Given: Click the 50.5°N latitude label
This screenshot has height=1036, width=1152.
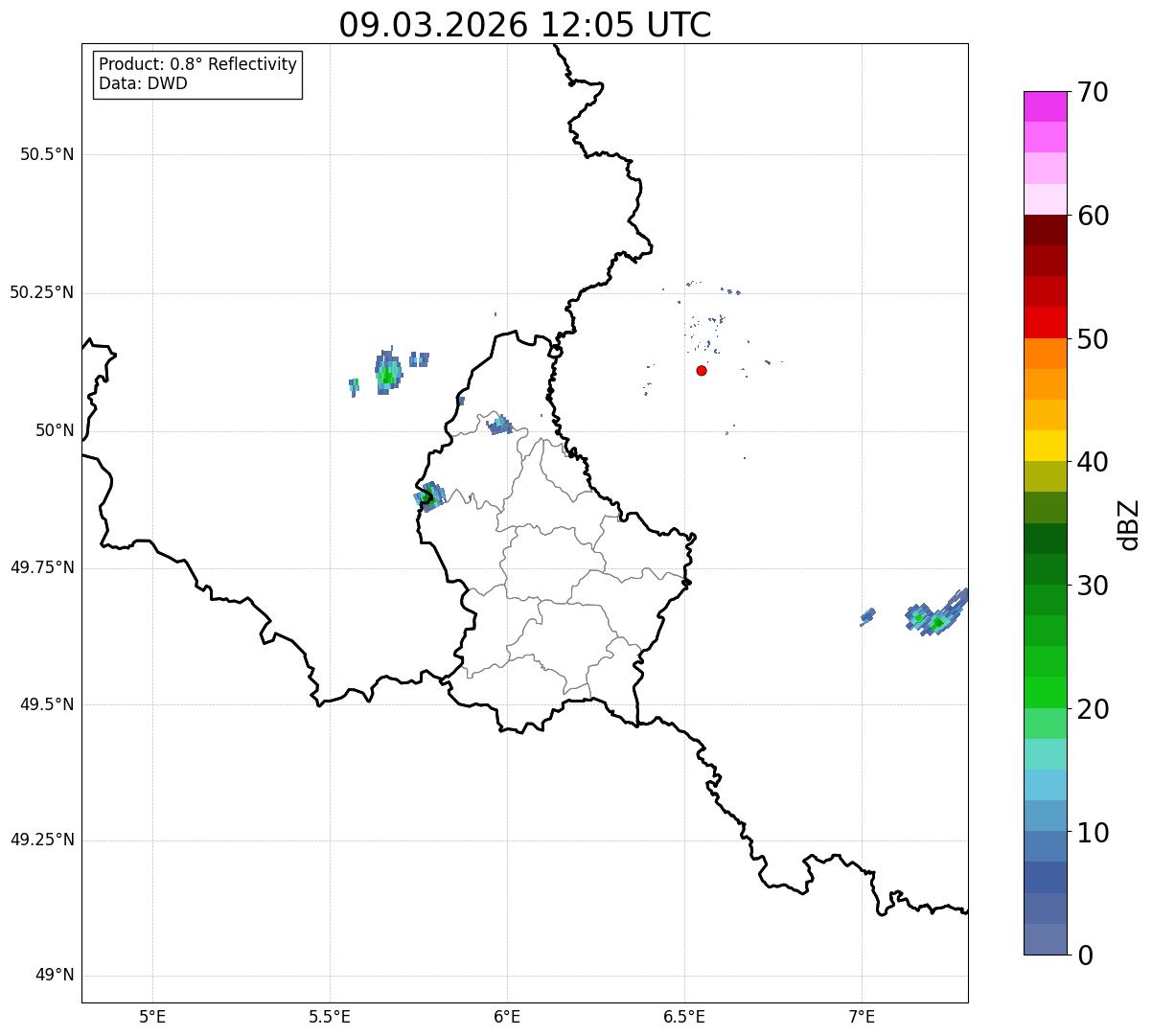Looking at the screenshot, I should pos(47,154).
